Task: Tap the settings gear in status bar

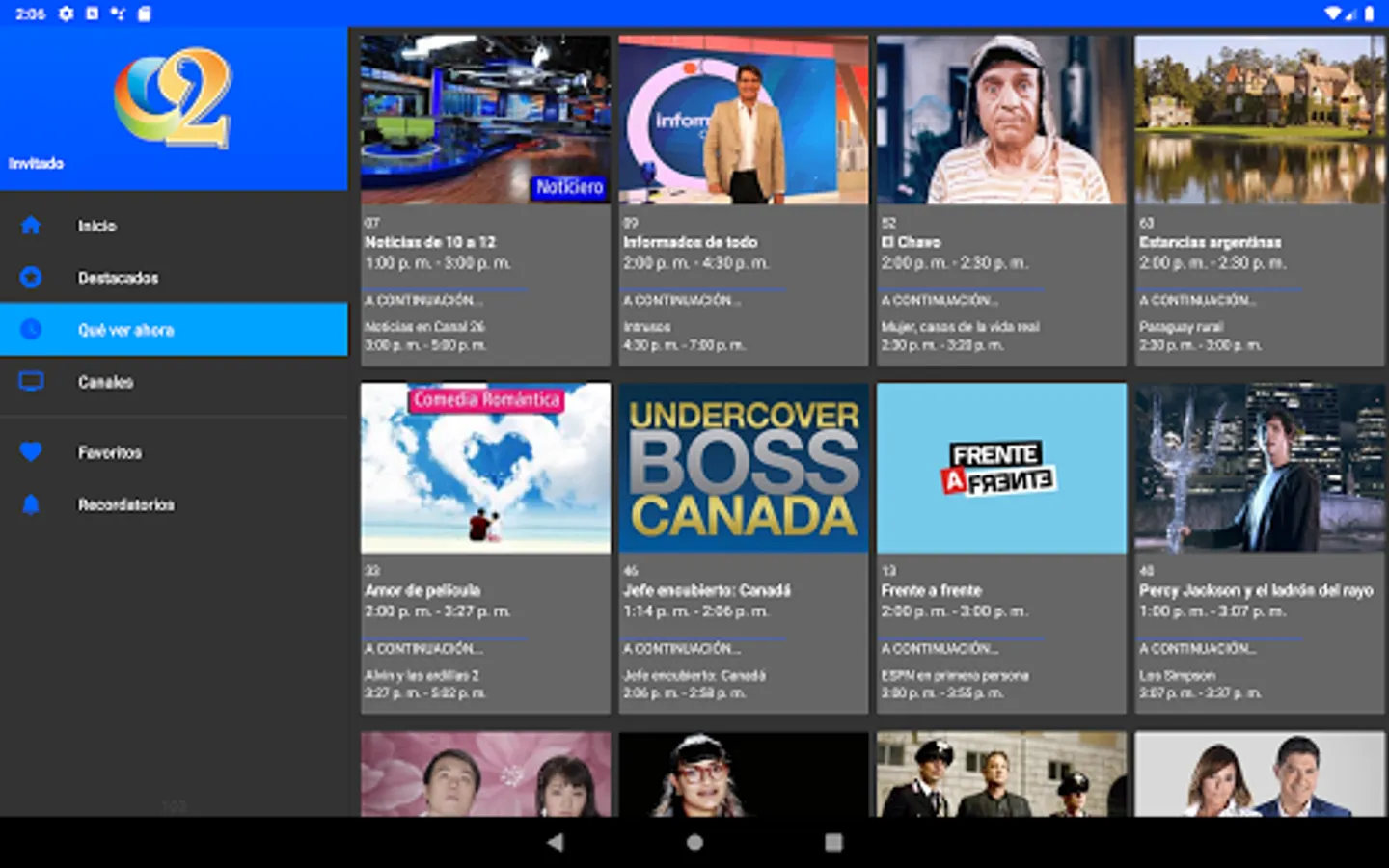Action: coord(66,14)
